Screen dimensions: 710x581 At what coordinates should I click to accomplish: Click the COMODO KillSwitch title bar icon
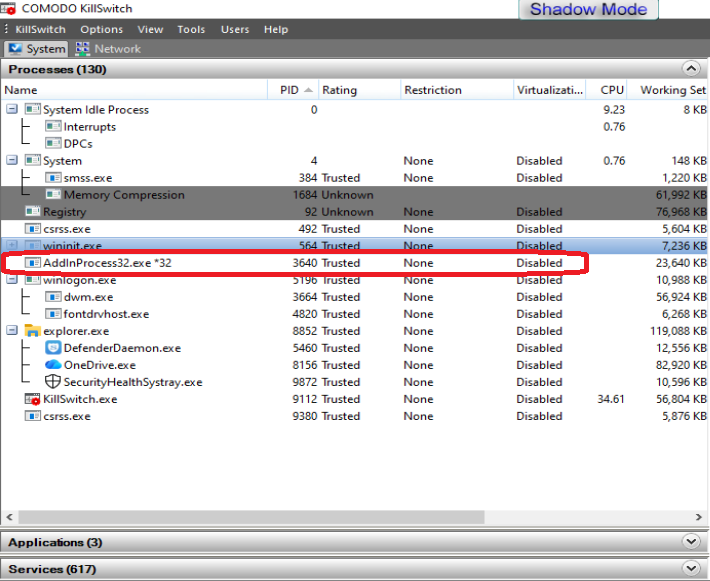tap(8, 8)
